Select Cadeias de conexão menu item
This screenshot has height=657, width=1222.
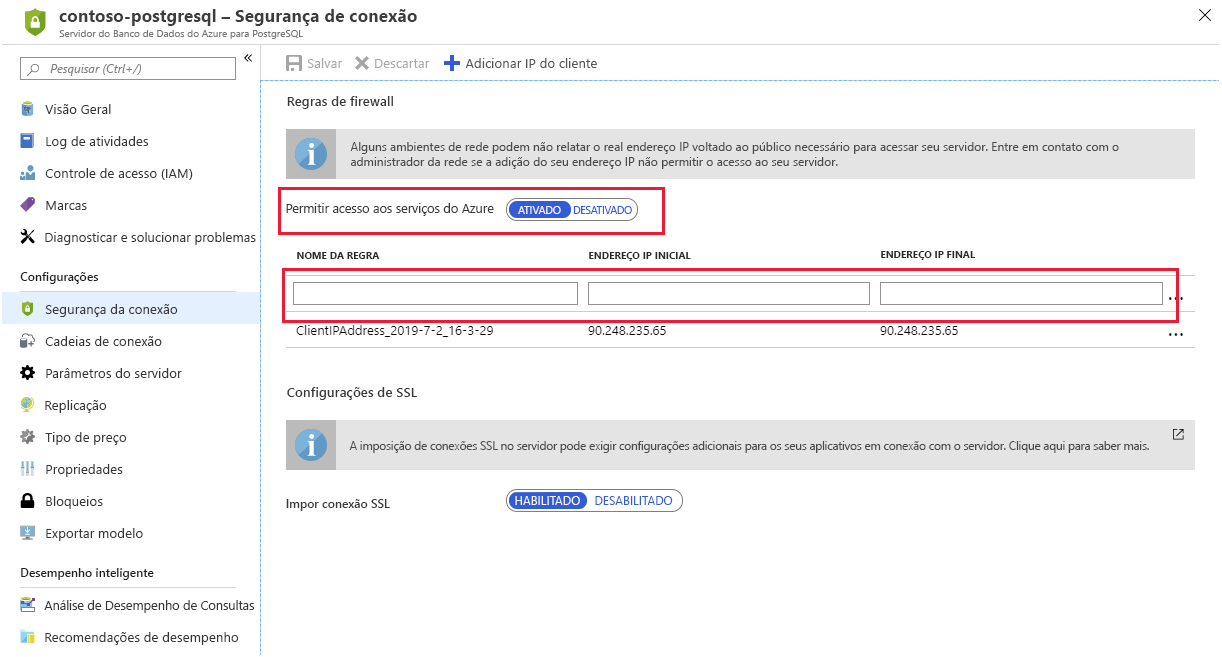coord(103,341)
